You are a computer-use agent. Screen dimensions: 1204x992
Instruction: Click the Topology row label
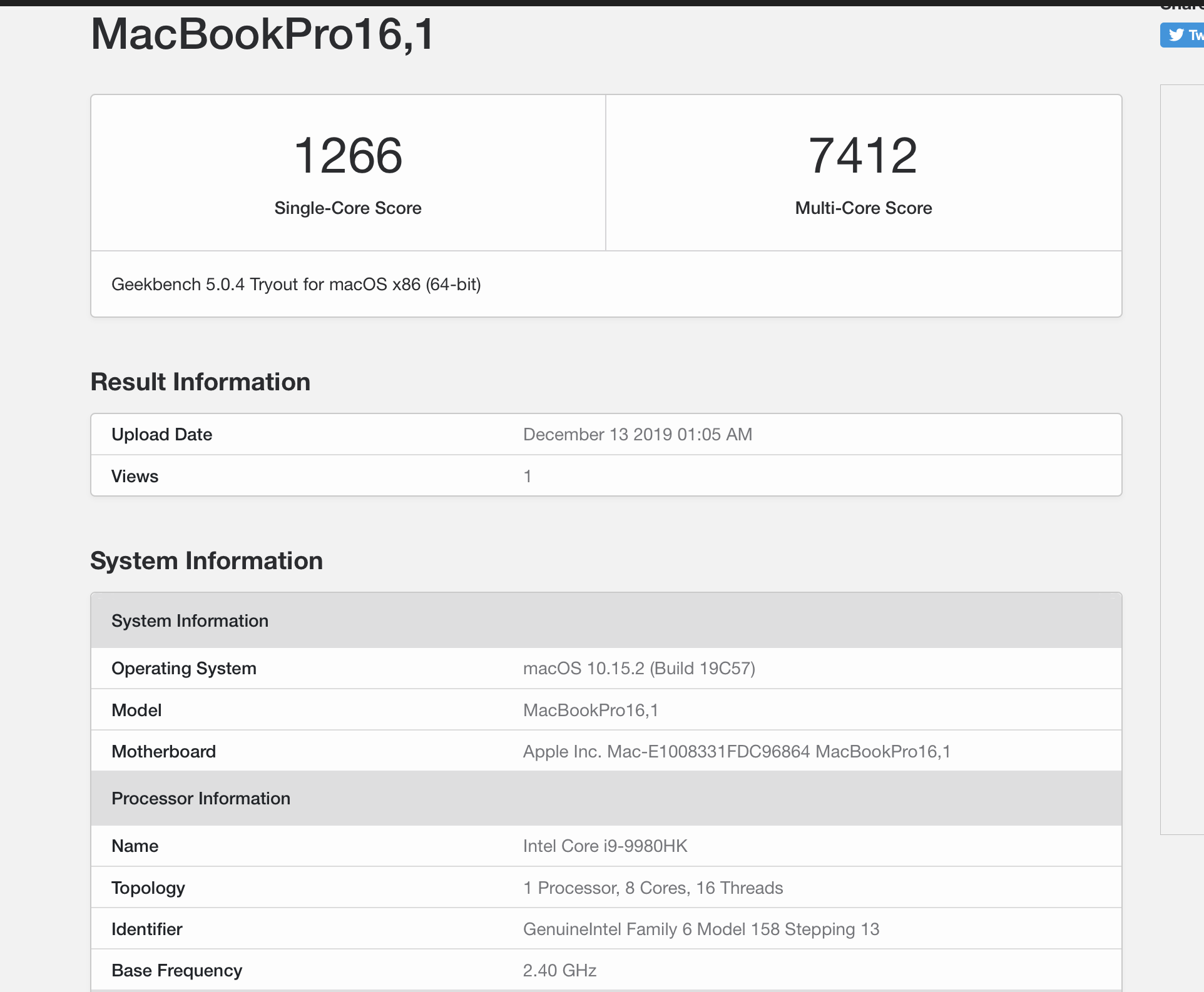(x=148, y=888)
